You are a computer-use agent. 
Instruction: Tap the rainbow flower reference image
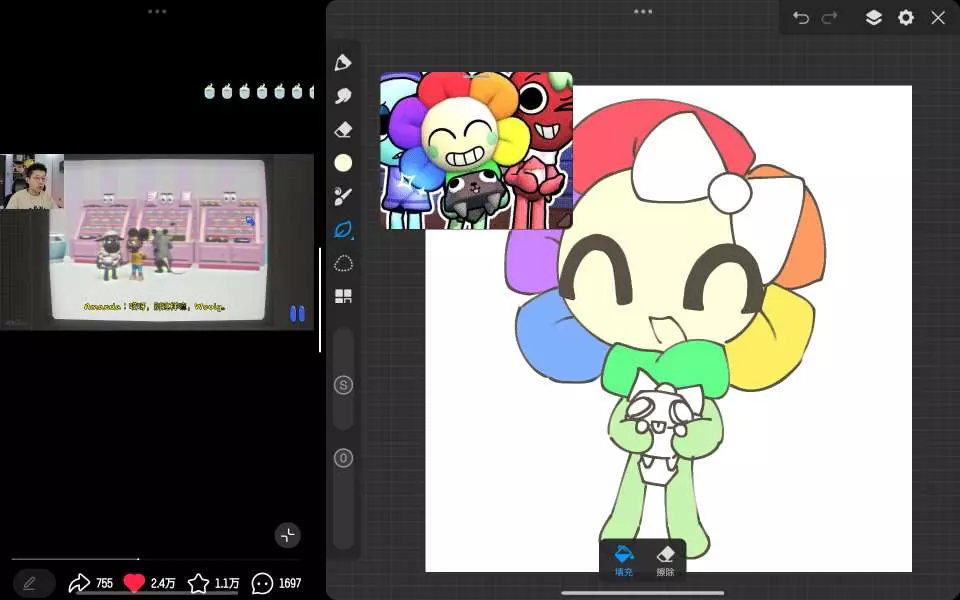point(476,151)
